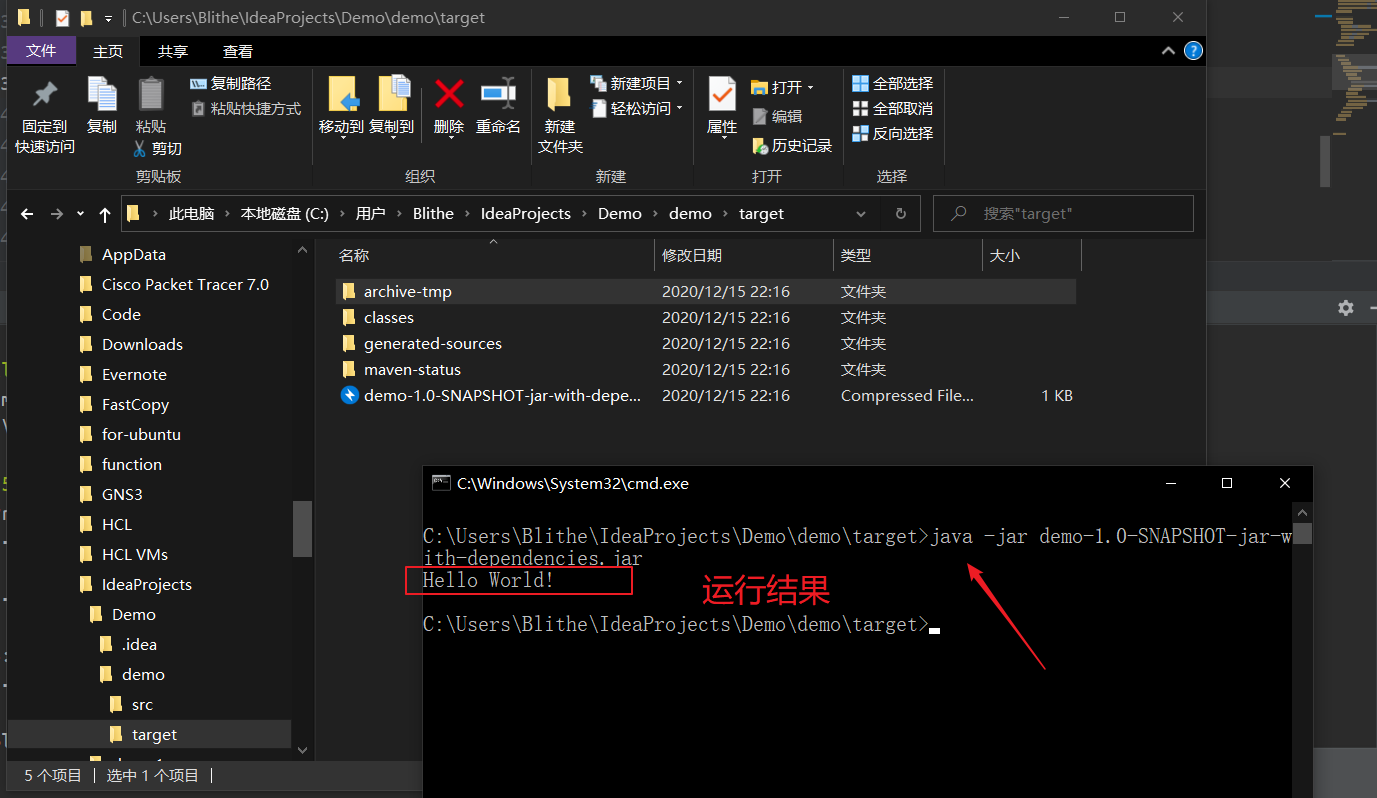Open the Easy access (轻松访问) dropdown

coord(637,109)
